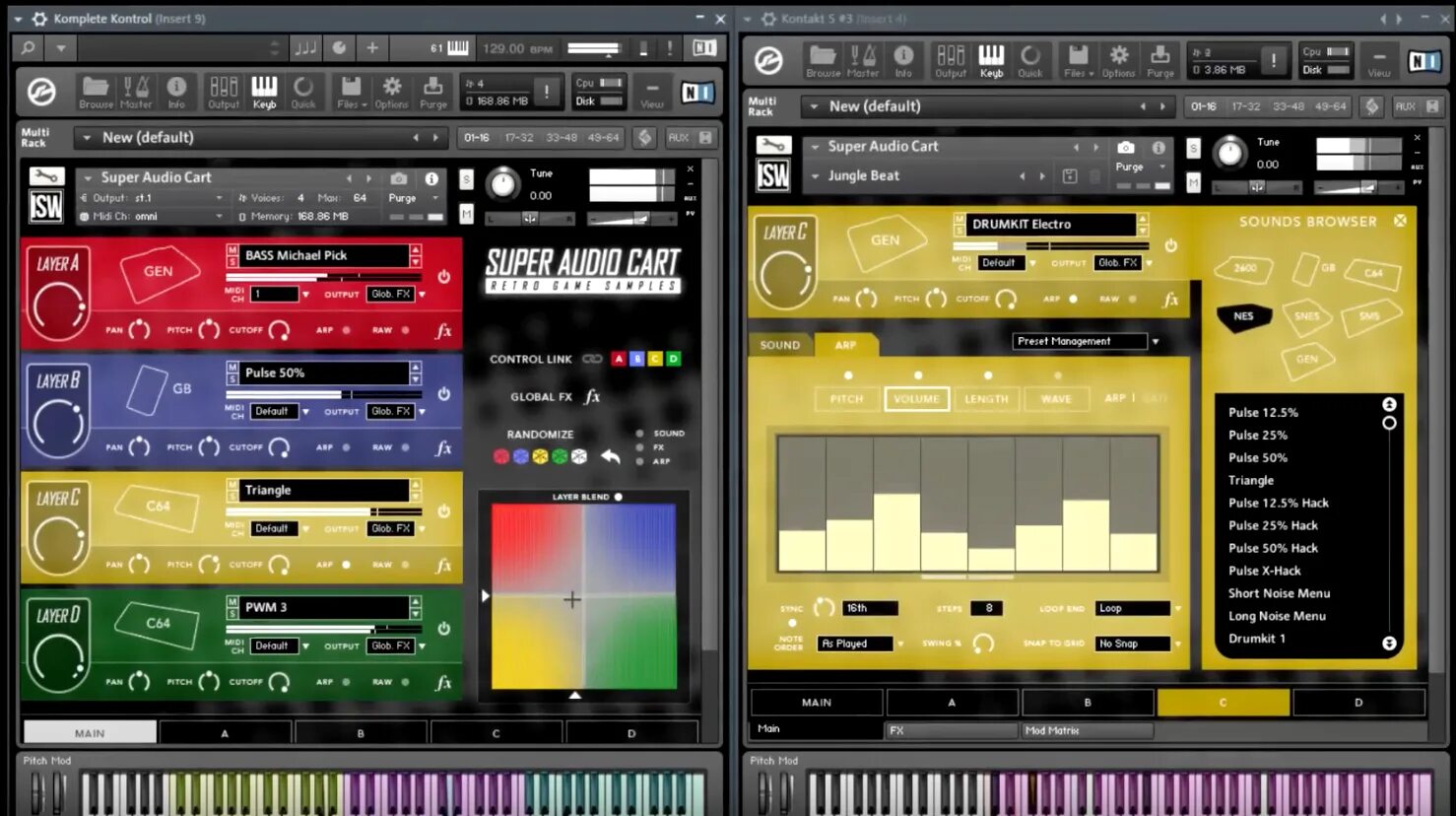Toggle Layer D power button
The image size is (1456, 816).
pos(444,628)
